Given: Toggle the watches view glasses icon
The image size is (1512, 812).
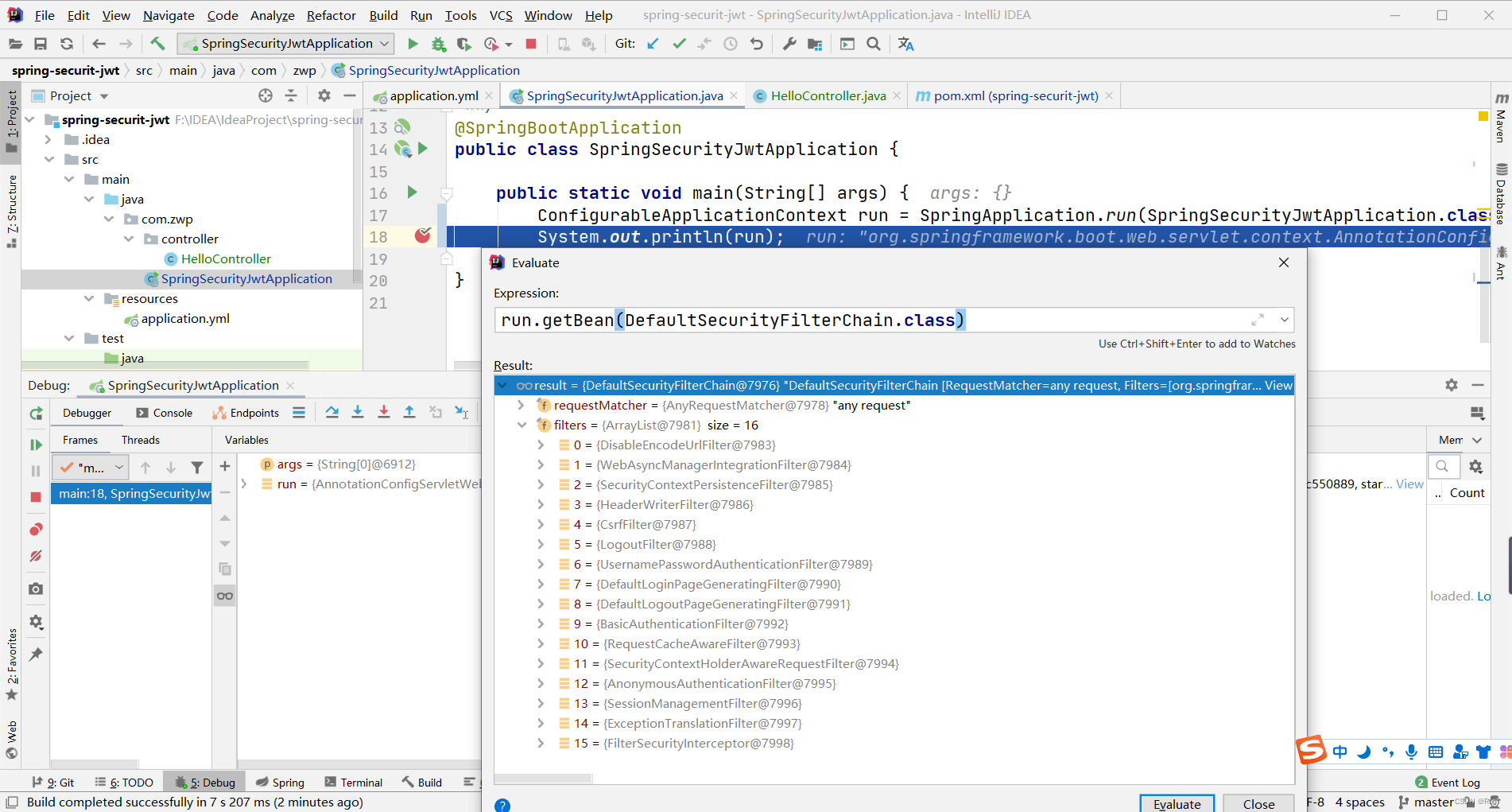Looking at the screenshot, I should coord(225,596).
